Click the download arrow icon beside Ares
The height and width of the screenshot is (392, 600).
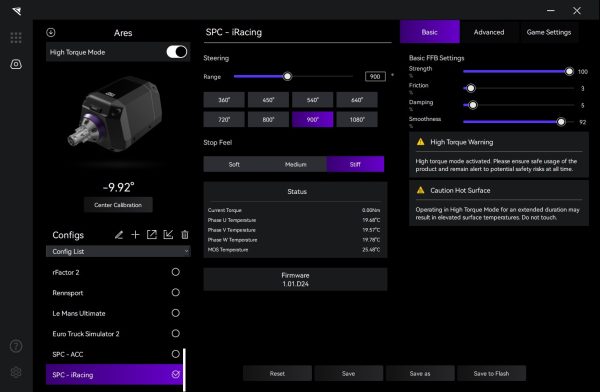[51, 33]
